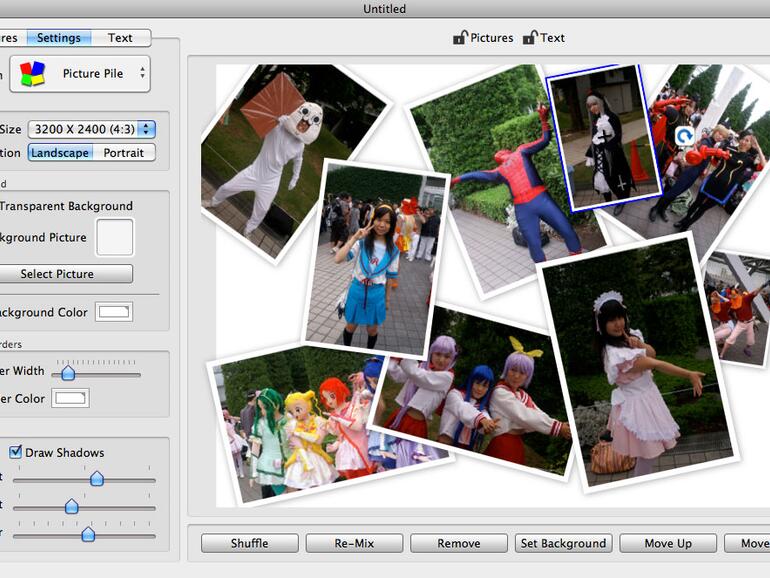Switch to the Settings tab
770x578 pixels.
tap(59, 38)
